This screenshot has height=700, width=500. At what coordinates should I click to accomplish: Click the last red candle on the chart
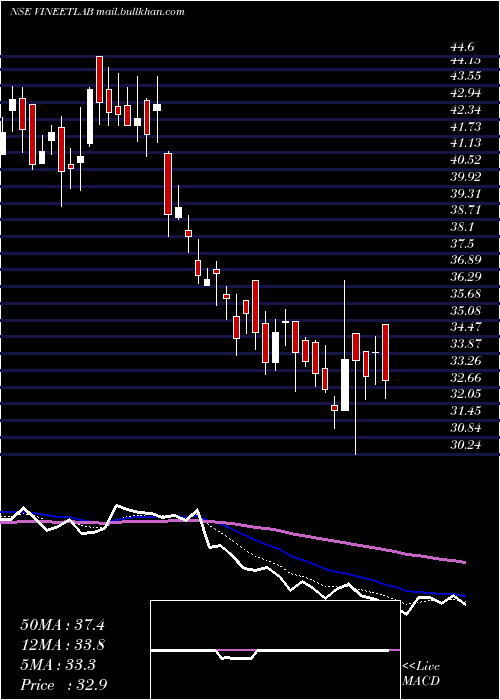[x=385, y=353]
